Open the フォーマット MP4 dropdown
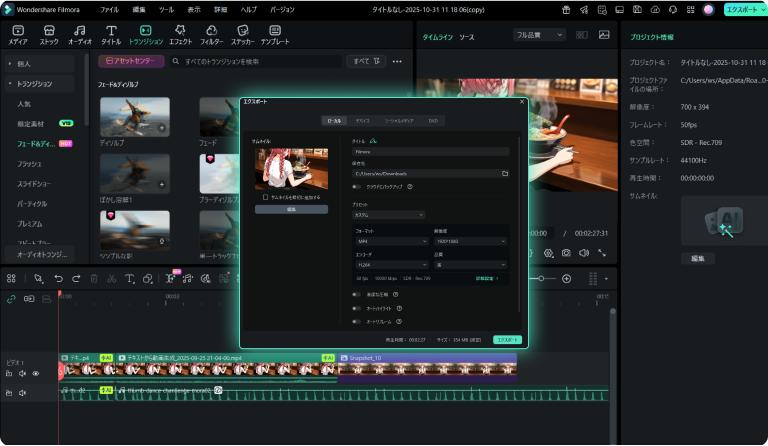768x446 pixels. click(390, 243)
